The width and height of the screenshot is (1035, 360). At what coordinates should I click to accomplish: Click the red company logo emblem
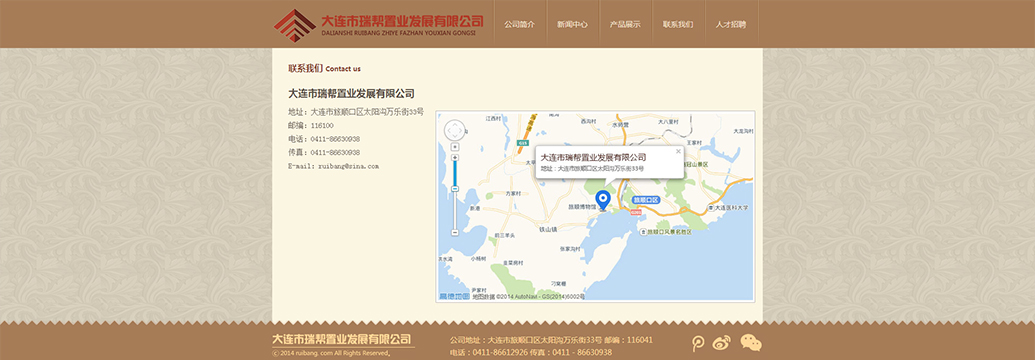(x=295, y=24)
